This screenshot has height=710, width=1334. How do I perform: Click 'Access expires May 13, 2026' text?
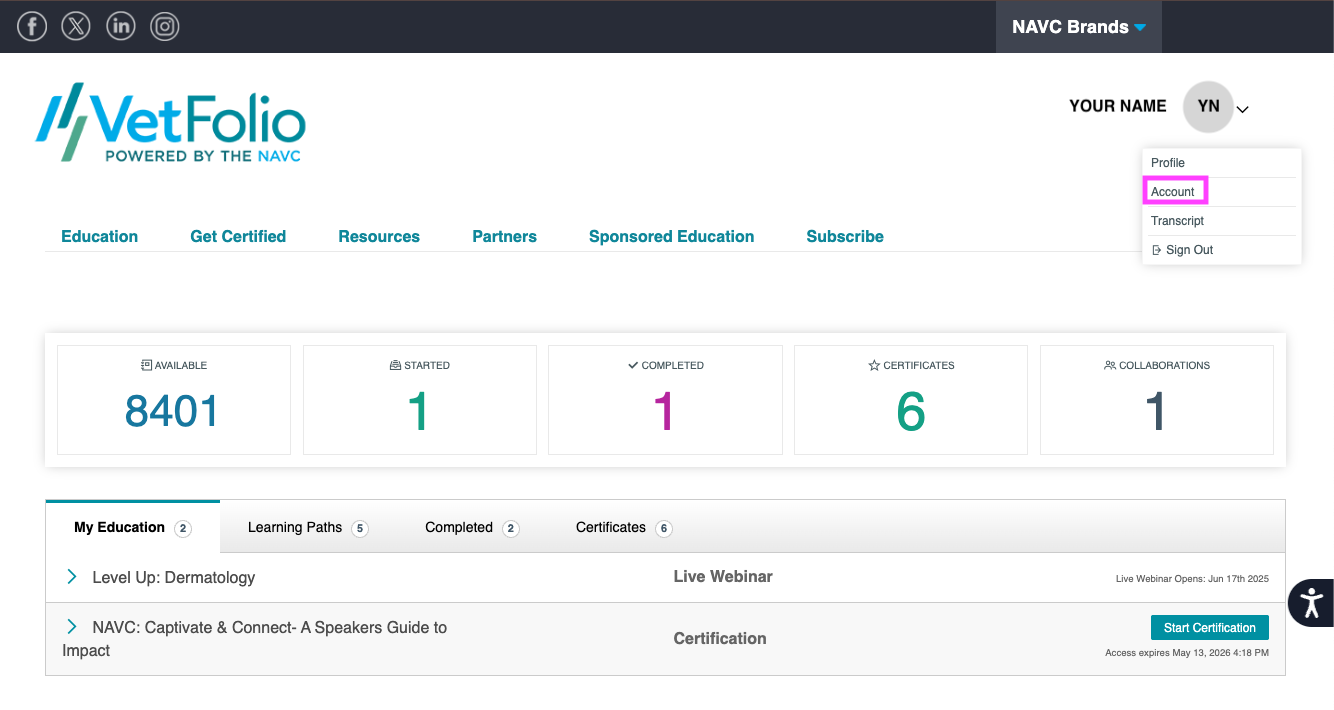(x=1187, y=653)
